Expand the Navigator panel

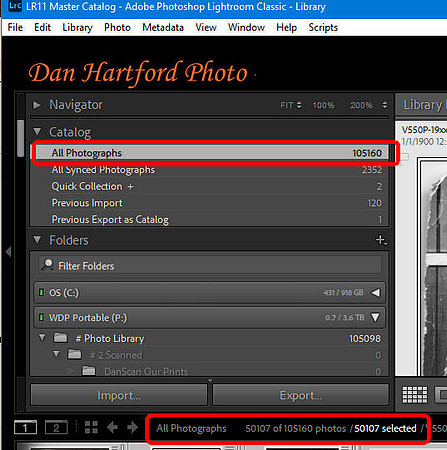pos(37,105)
